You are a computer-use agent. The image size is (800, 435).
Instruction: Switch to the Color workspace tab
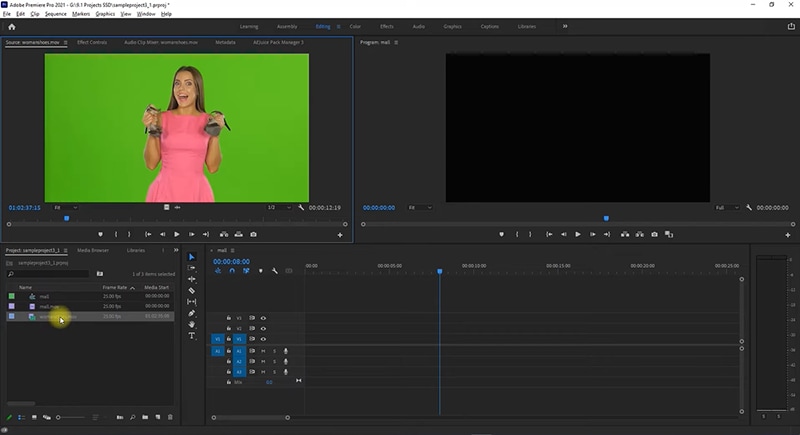coord(355,27)
